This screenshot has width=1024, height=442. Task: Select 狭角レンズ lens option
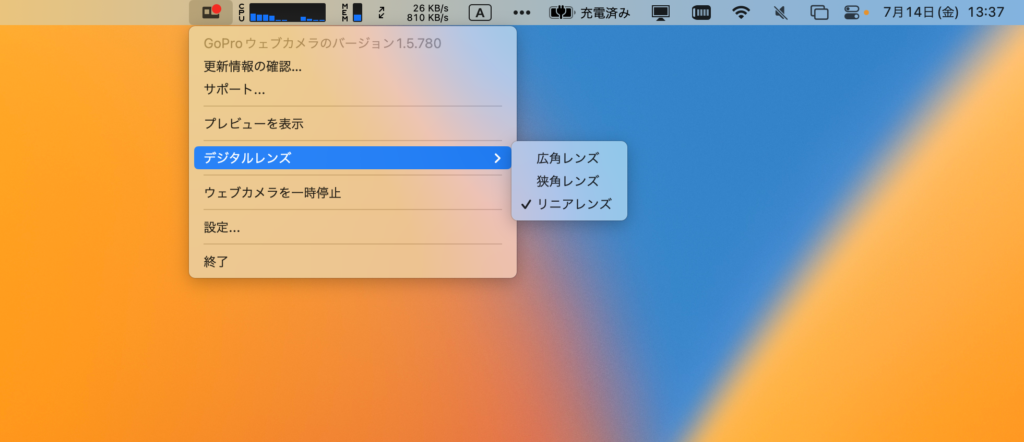568,181
